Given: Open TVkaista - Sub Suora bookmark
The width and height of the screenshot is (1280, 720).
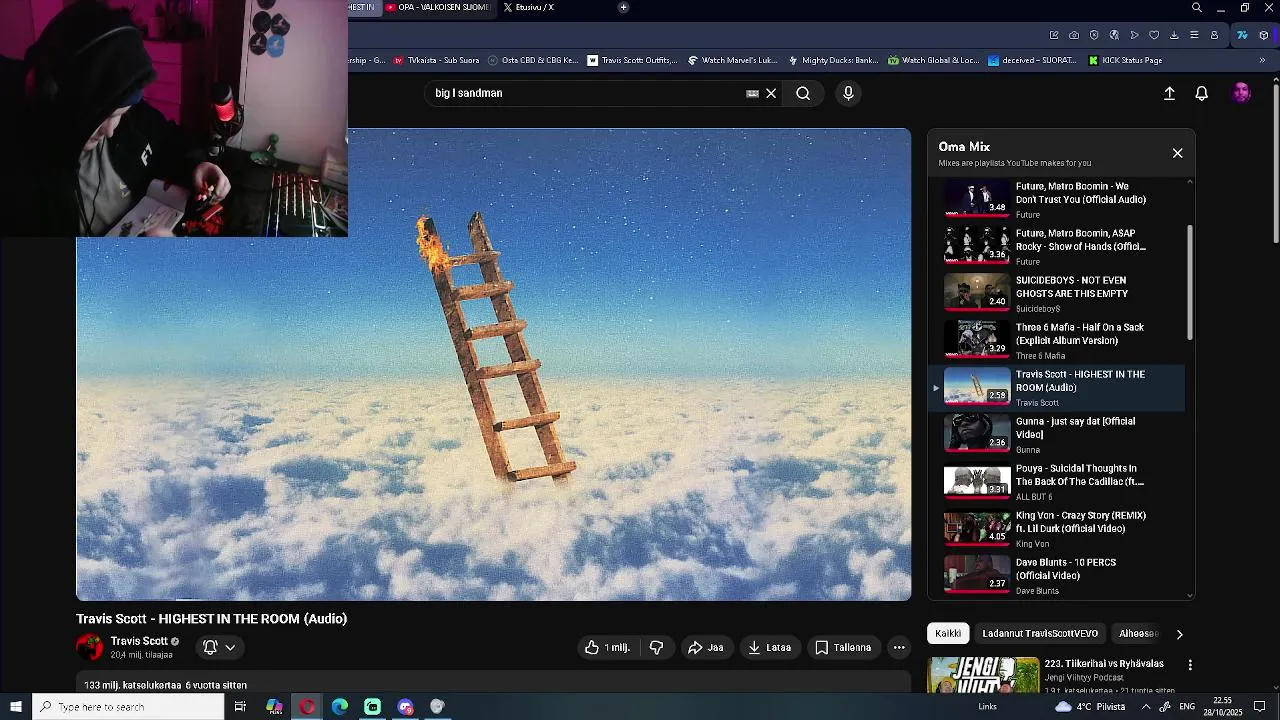Looking at the screenshot, I should 436,60.
